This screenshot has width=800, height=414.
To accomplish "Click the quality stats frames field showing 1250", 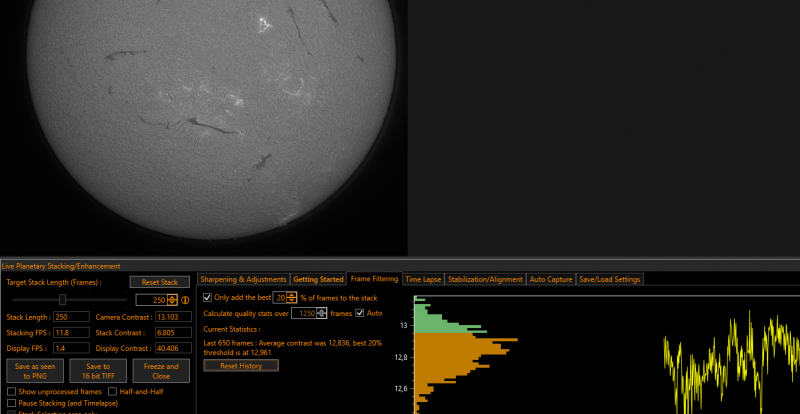I will click(304, 313).
